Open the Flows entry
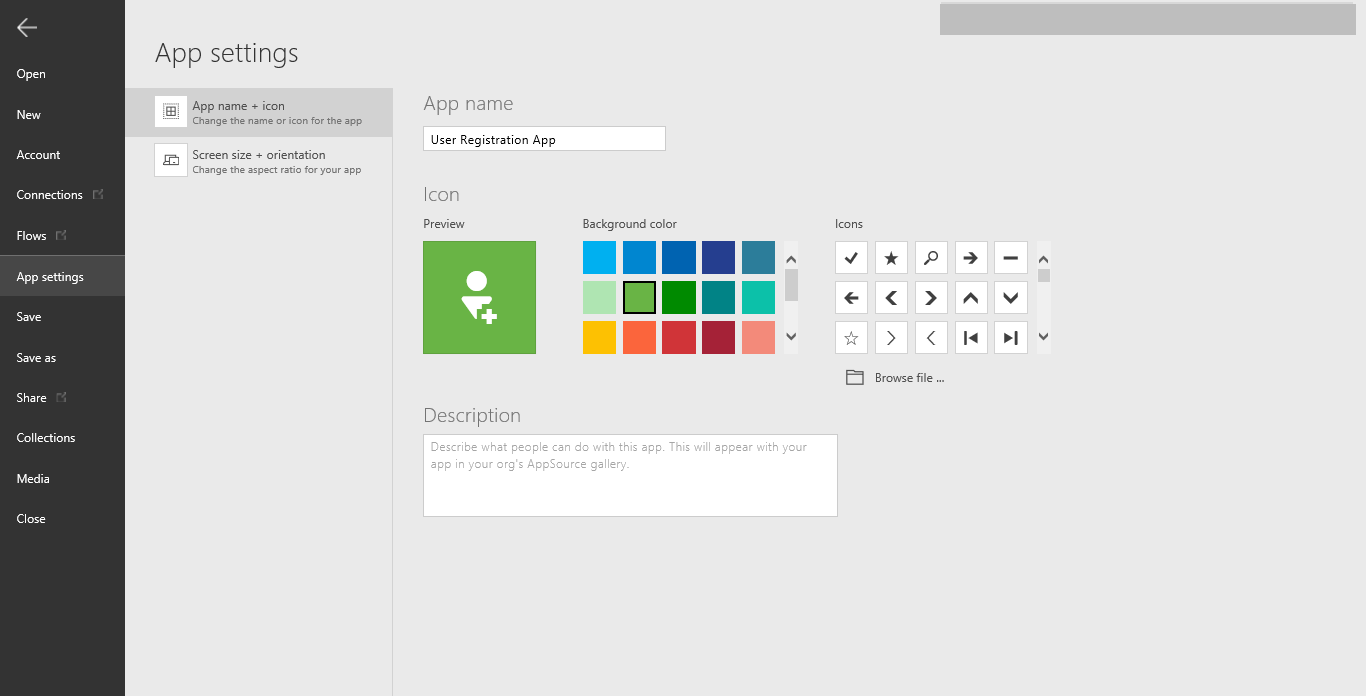The height and width of the screenshot is (696, 1366). click(62, 236)
